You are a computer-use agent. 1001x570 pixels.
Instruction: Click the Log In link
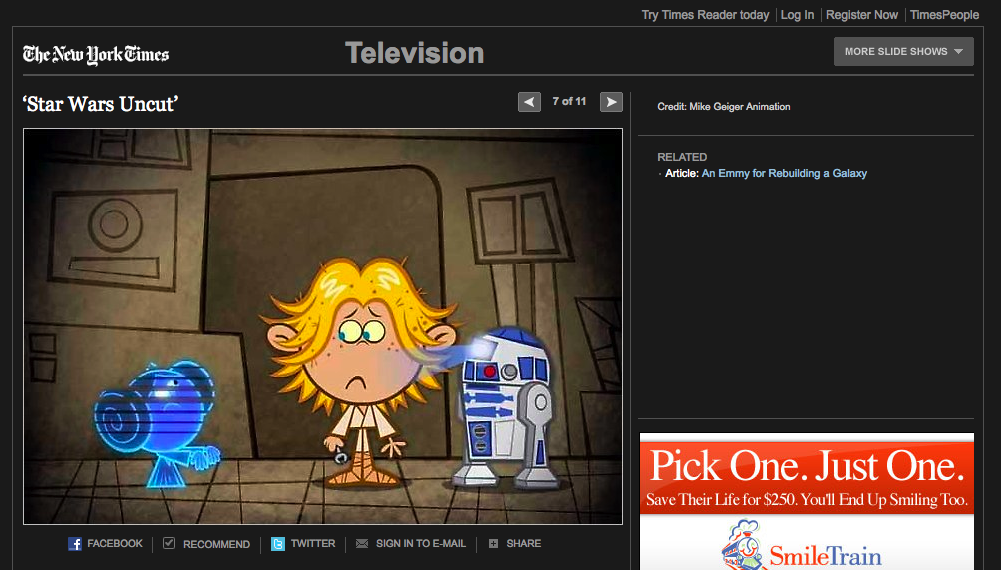pyautogui.click(x=797, y=15)
